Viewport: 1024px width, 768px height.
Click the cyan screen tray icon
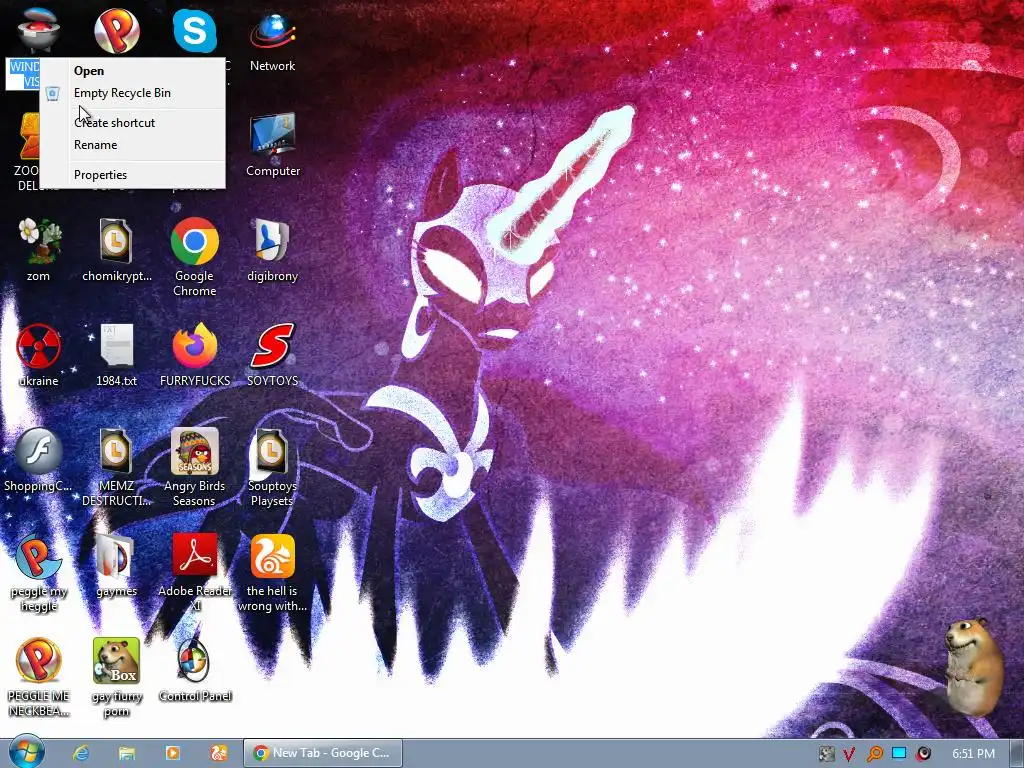pyautogui.click(x=899, y=754)
